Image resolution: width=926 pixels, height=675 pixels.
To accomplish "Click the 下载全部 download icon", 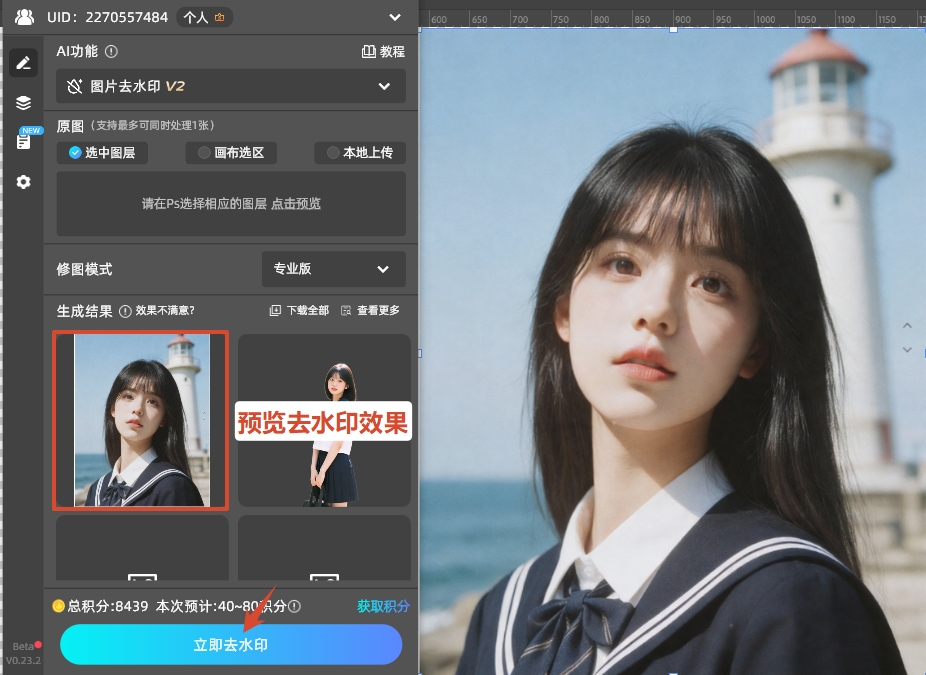I will 275,311.
